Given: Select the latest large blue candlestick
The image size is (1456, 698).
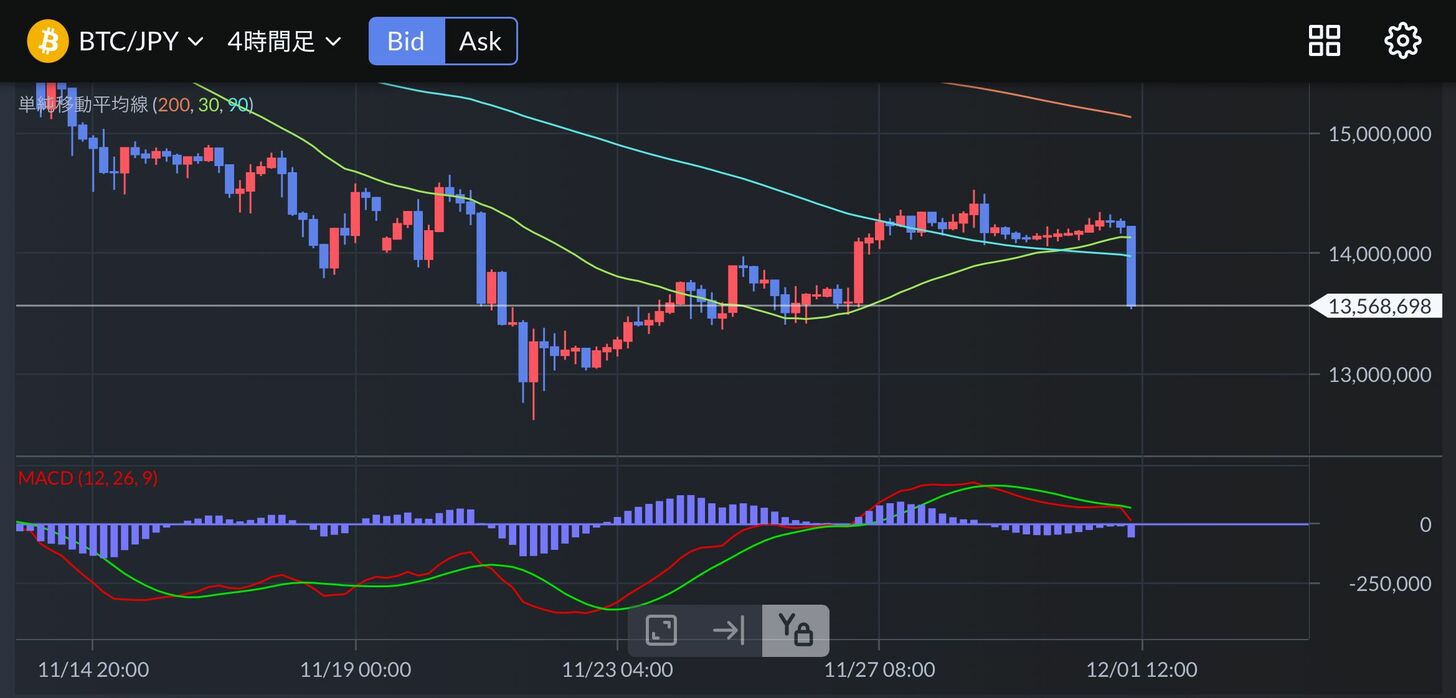Looking at the screenshot, I should click(1131, 266).
